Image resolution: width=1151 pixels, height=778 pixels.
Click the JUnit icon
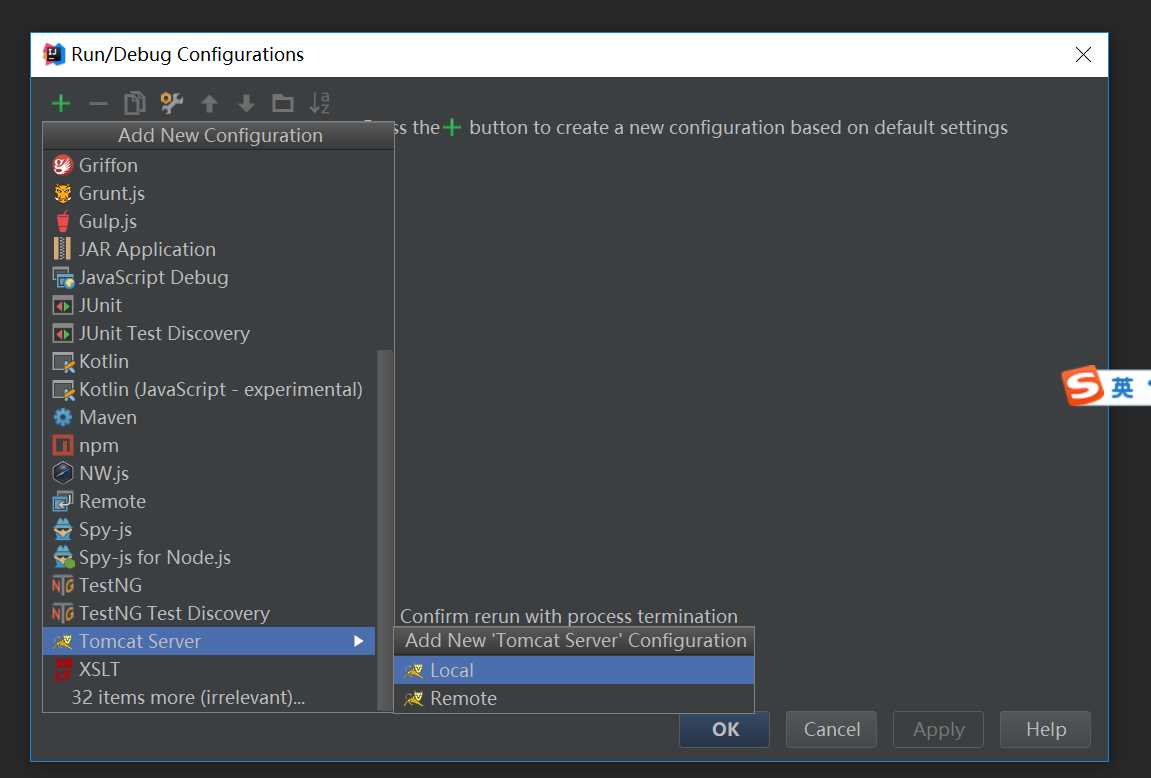click(62, 305)
